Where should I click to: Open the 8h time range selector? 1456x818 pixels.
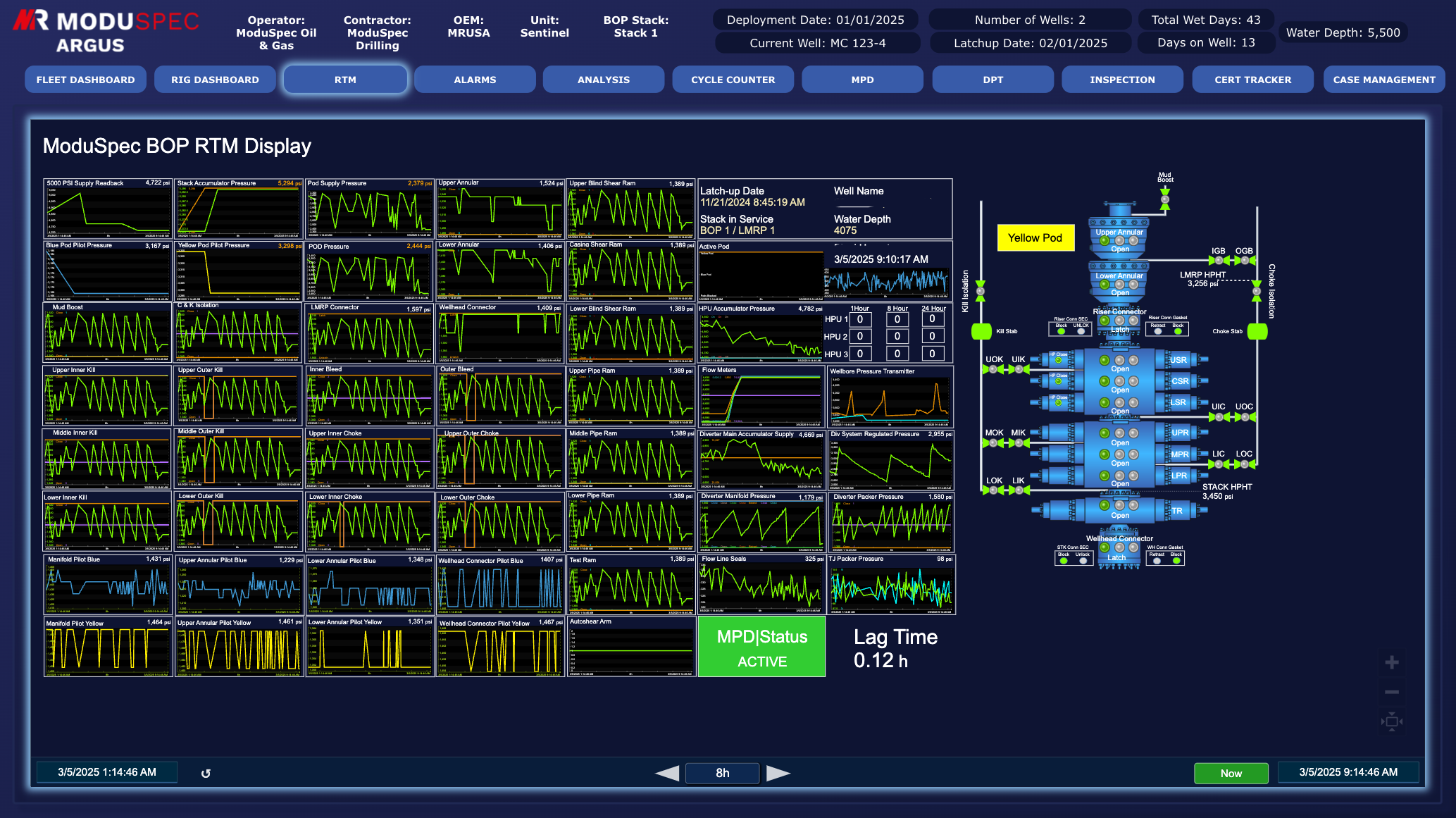(722, 773)
